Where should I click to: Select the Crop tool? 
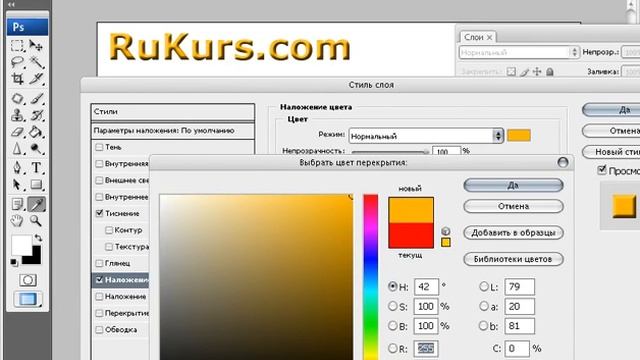17,78
